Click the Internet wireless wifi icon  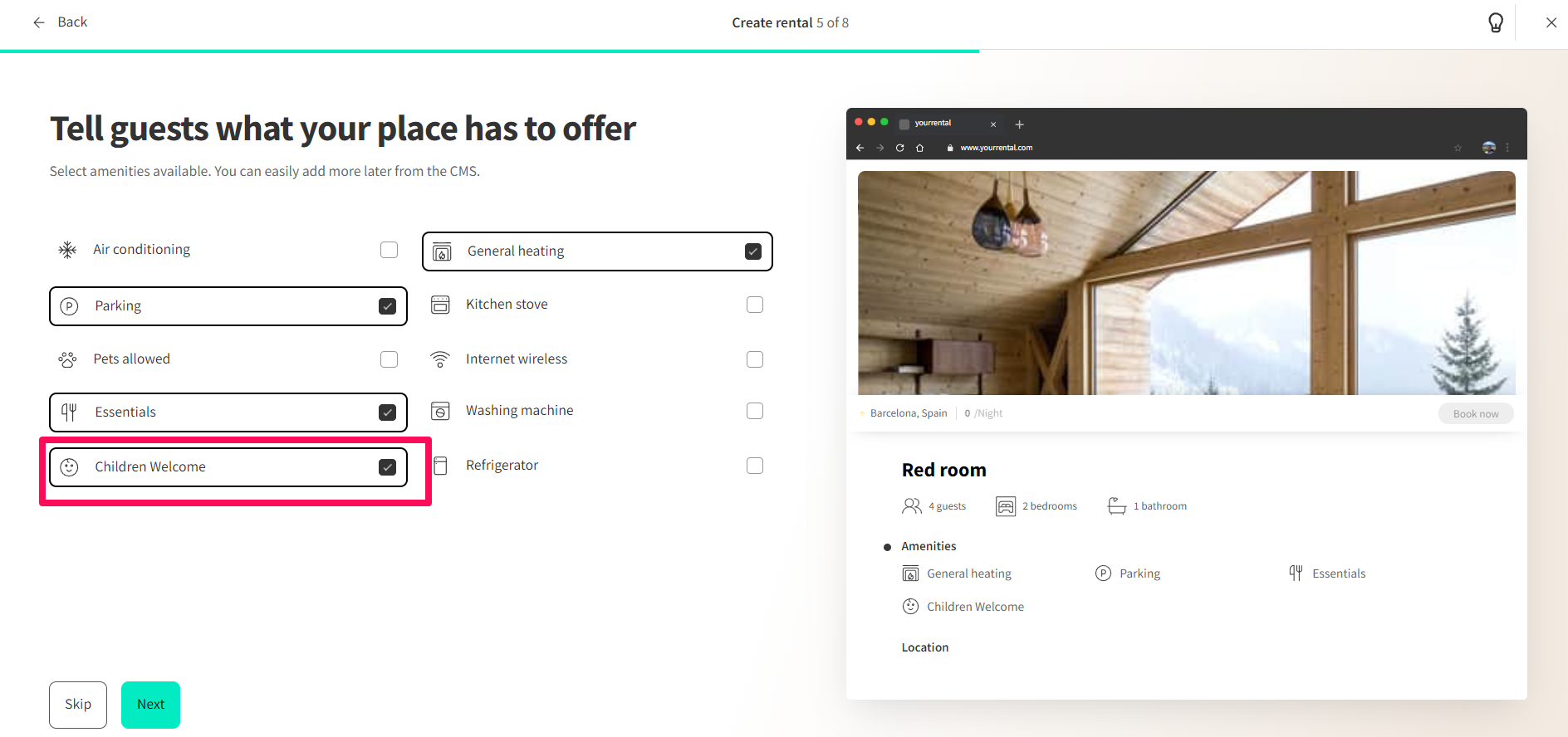441,359
